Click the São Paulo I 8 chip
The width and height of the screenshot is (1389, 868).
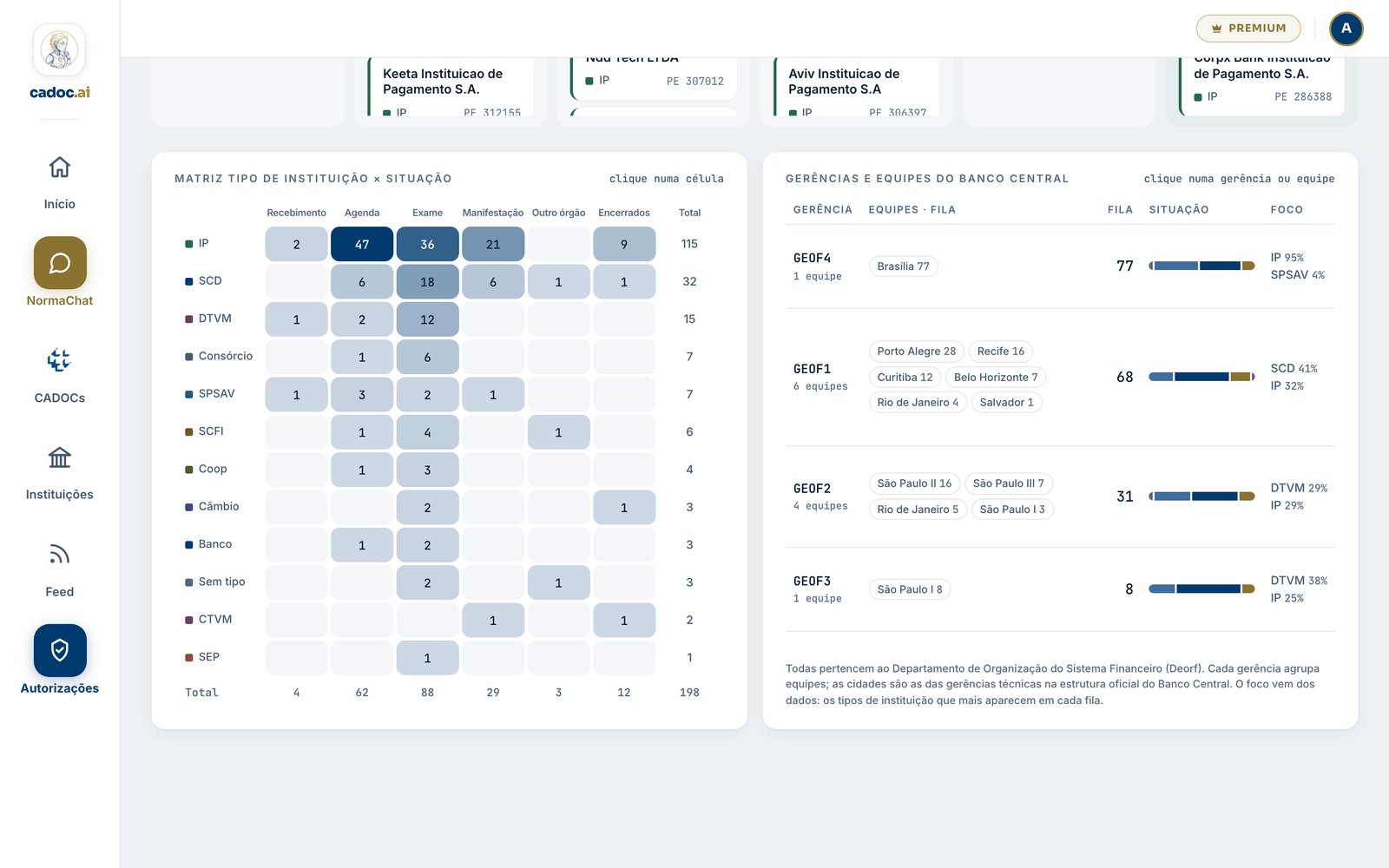click(x=909, y=589)
